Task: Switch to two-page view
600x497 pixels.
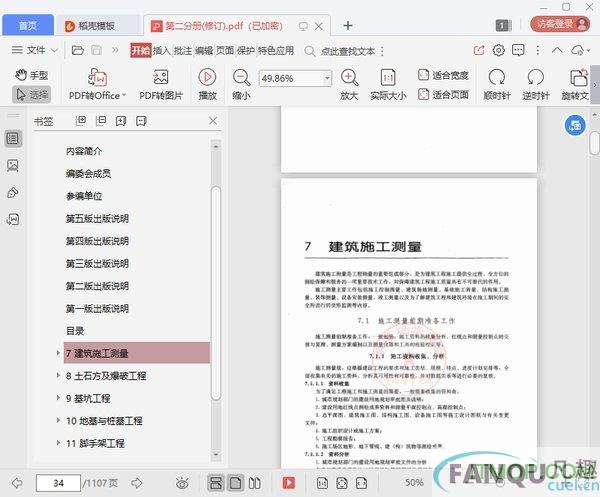Action: 255,483
